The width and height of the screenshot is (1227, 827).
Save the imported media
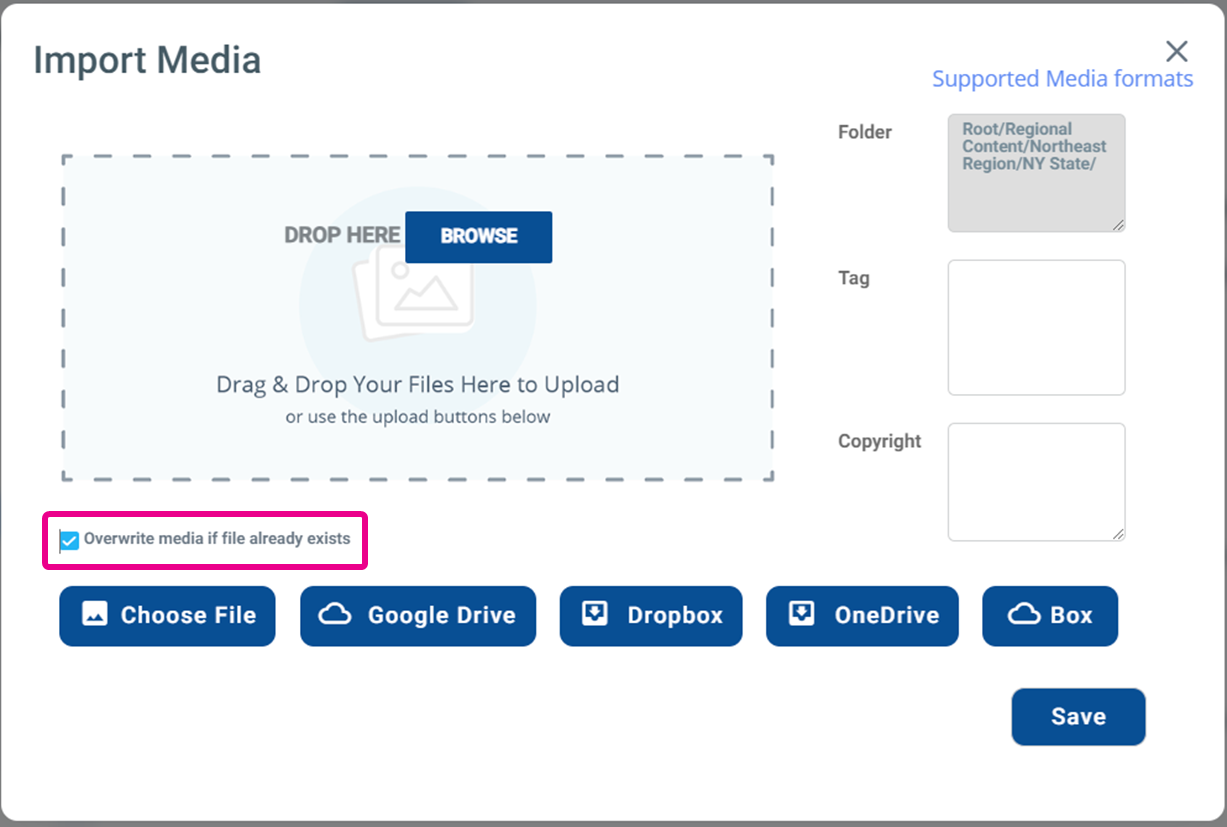(x=1078, y=717)
